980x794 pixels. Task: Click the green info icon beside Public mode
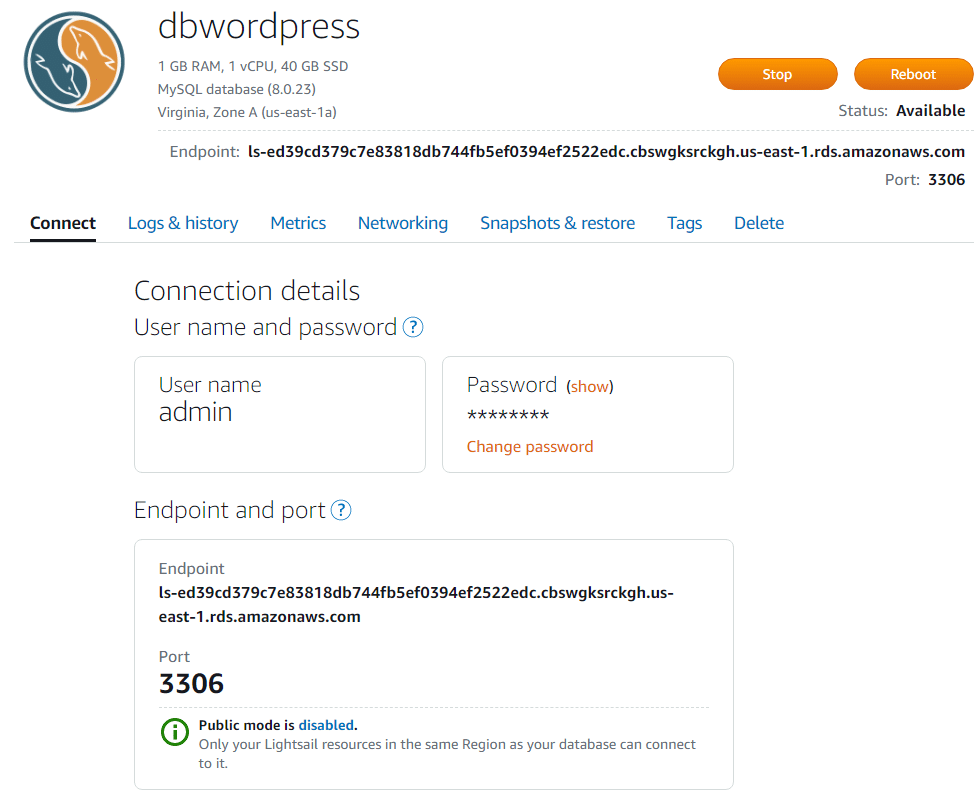[175, 731]
